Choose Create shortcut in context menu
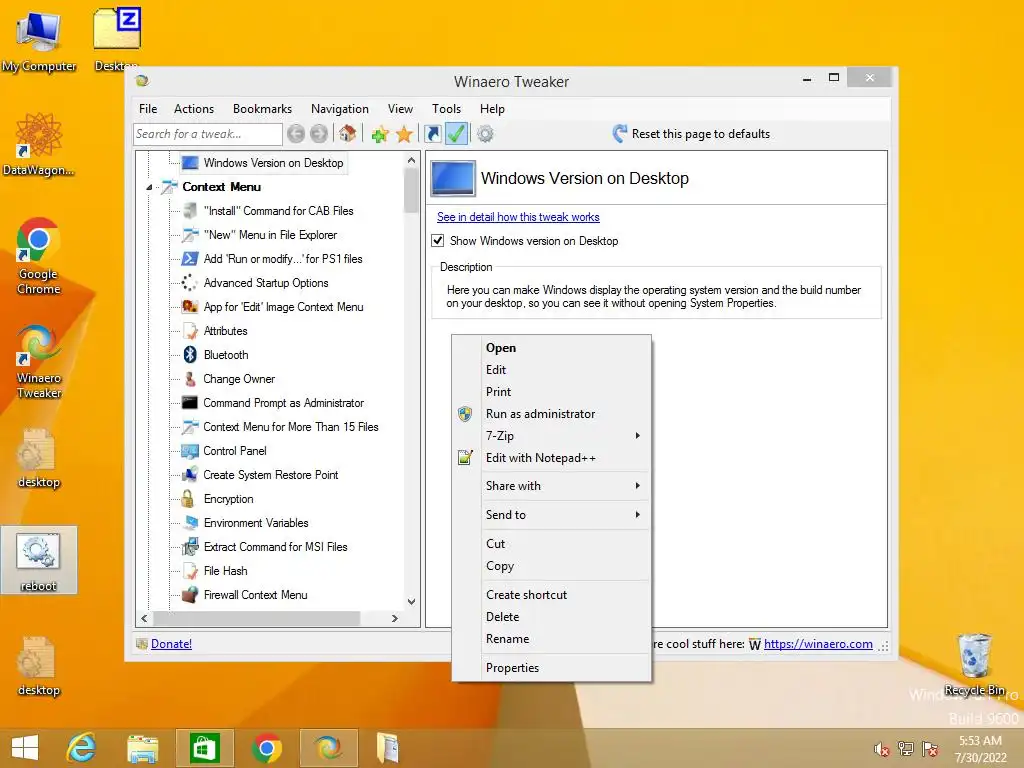The image size is (1024, 768). pos(552,594)
